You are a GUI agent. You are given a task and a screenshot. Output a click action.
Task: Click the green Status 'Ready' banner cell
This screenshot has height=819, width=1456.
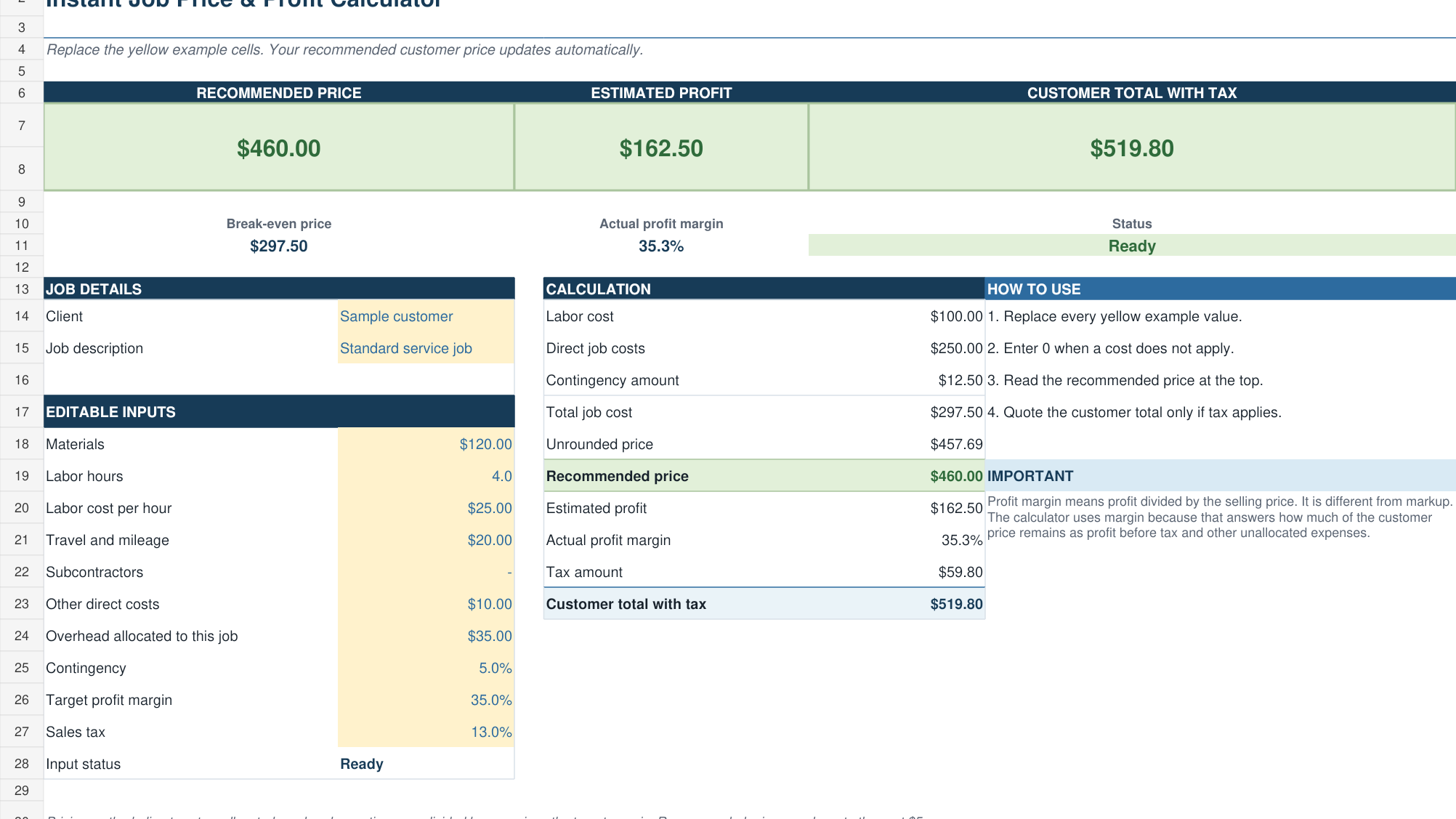coord(1132,246)
